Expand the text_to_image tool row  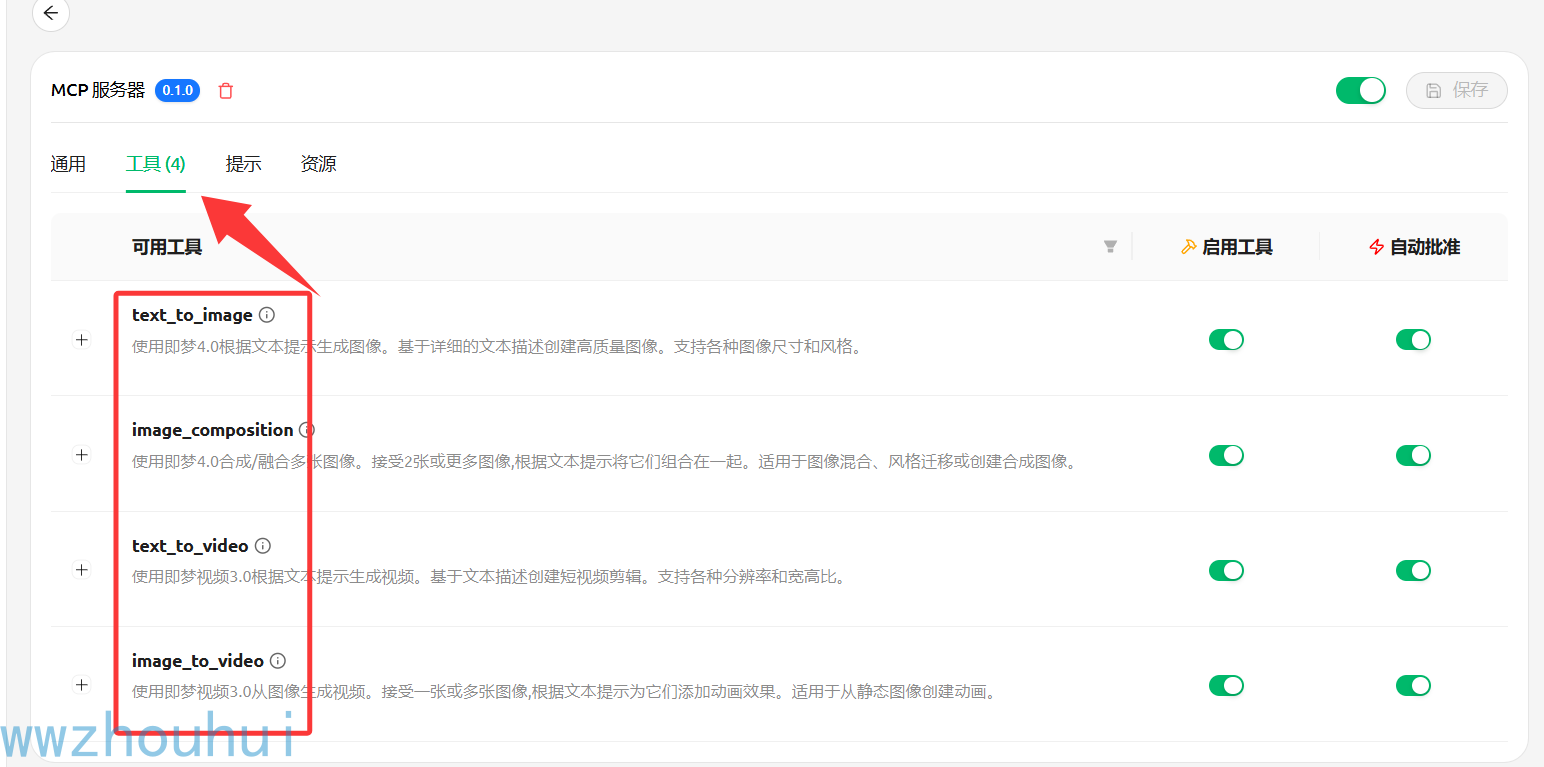pos(82,340)
